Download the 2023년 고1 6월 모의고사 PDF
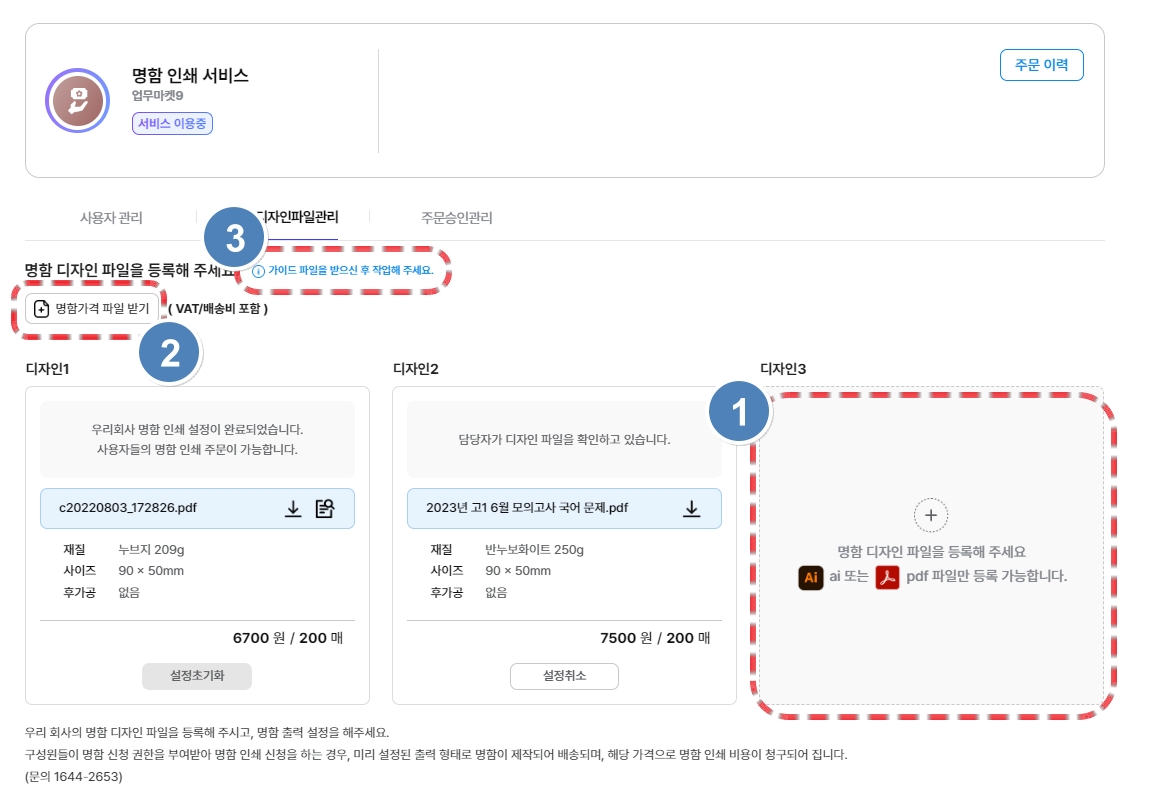Image resolution: width=1150 pixels, height=806 pixels. pyautogui.click(x=691, y=508)
